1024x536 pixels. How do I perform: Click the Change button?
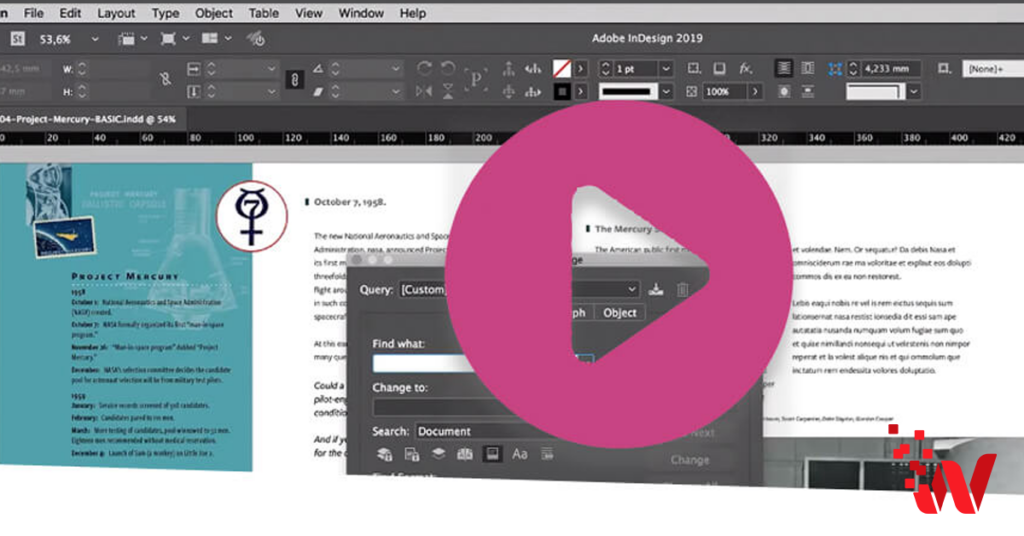pyautogui.click(x=690, y=460)
